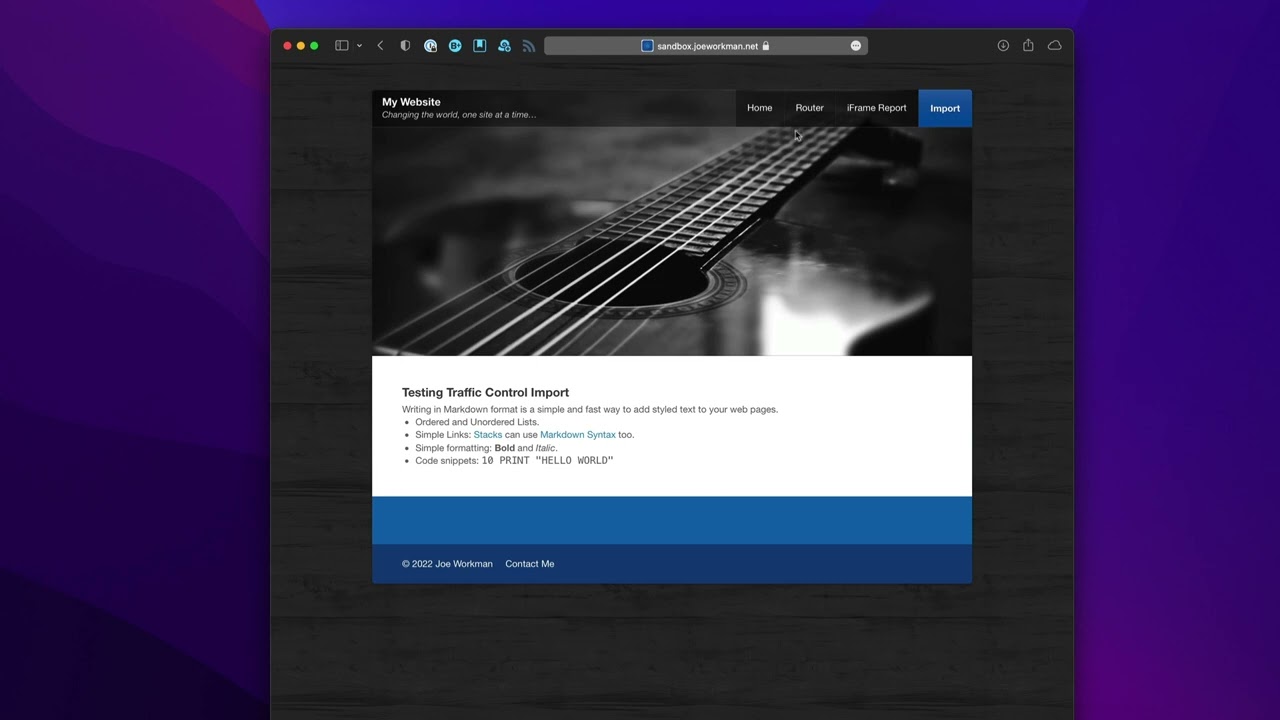Screen dimensions: 1280x720
Task: Click the address bar showing sandbox.joeworkman.net
Action: click(706, 46)
